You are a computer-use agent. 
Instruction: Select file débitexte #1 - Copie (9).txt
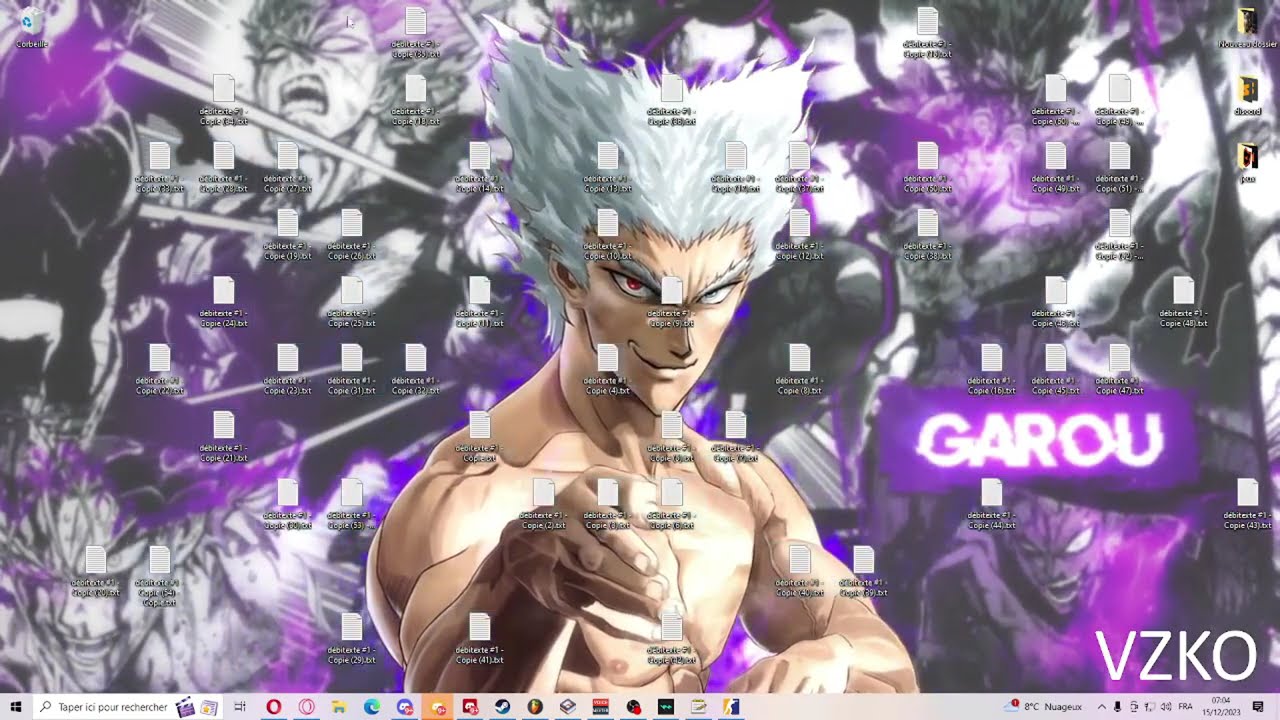pyautogui.click(x=671, y=303)
